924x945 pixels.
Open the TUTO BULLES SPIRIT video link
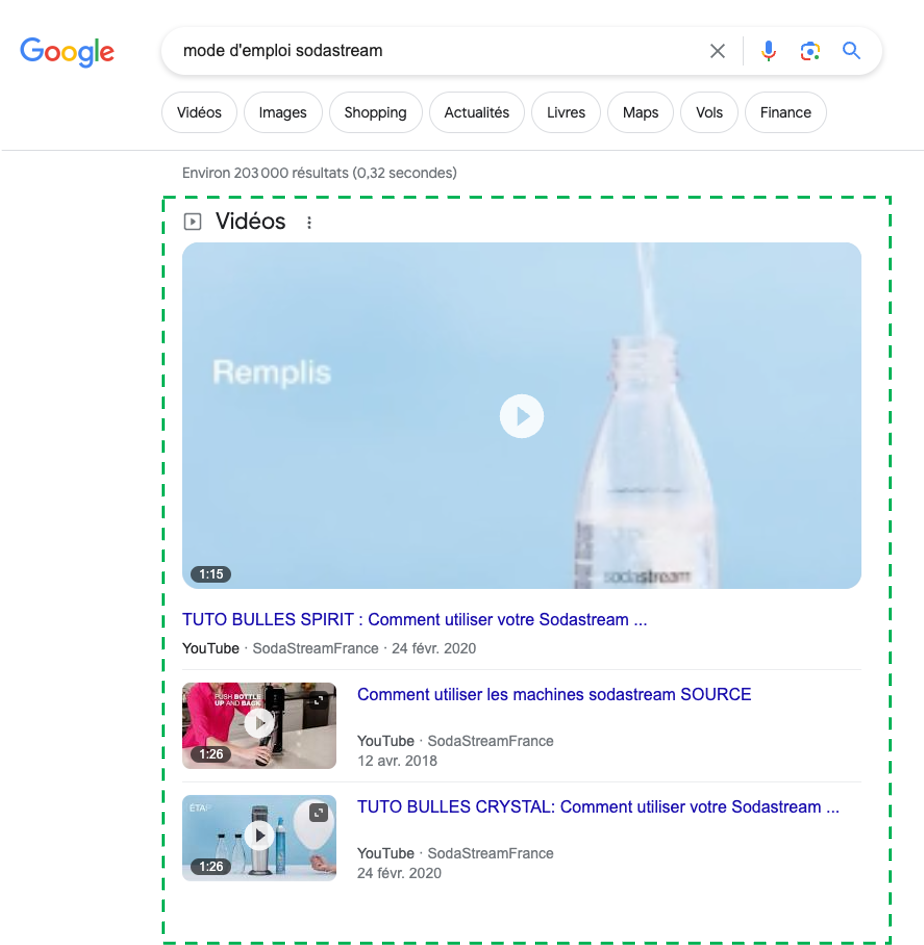tap(415, 620)
